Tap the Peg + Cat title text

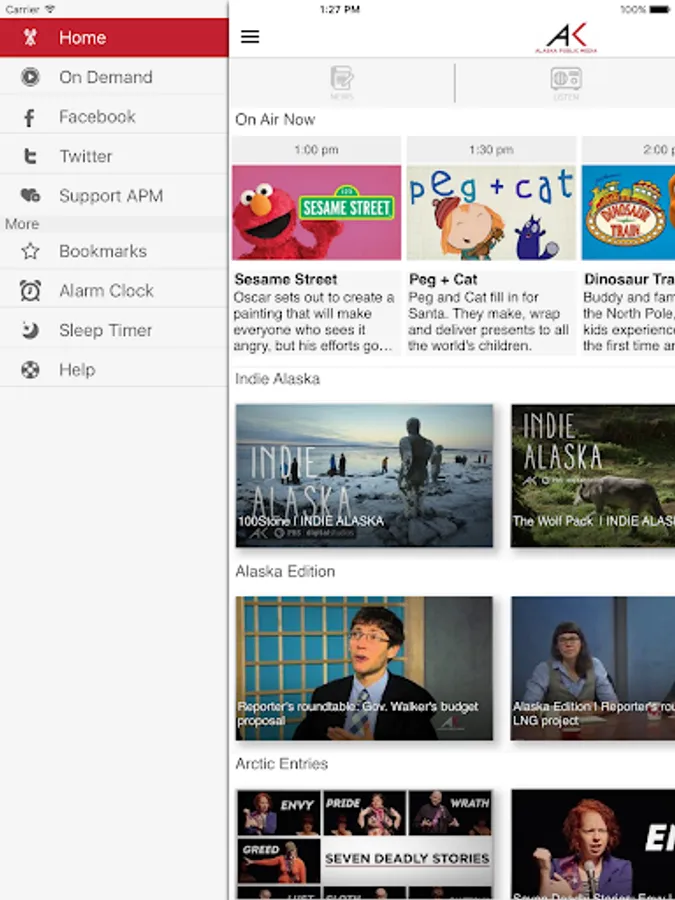(x=443, y=280)
